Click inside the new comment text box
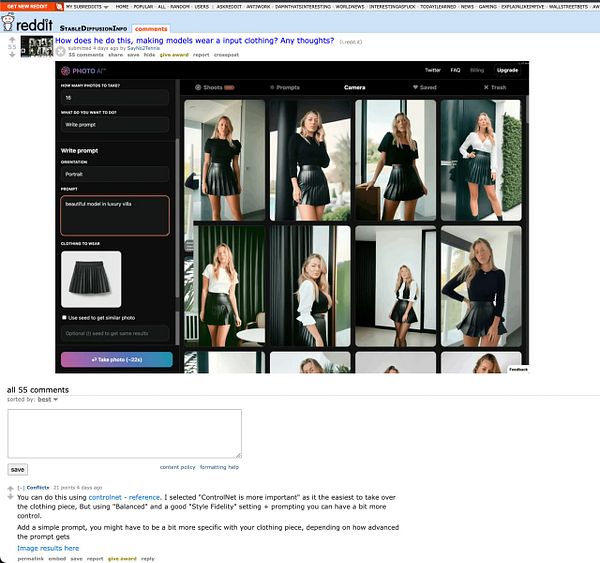The height and width of the screenshot is (563, 600). pos(124,434)
